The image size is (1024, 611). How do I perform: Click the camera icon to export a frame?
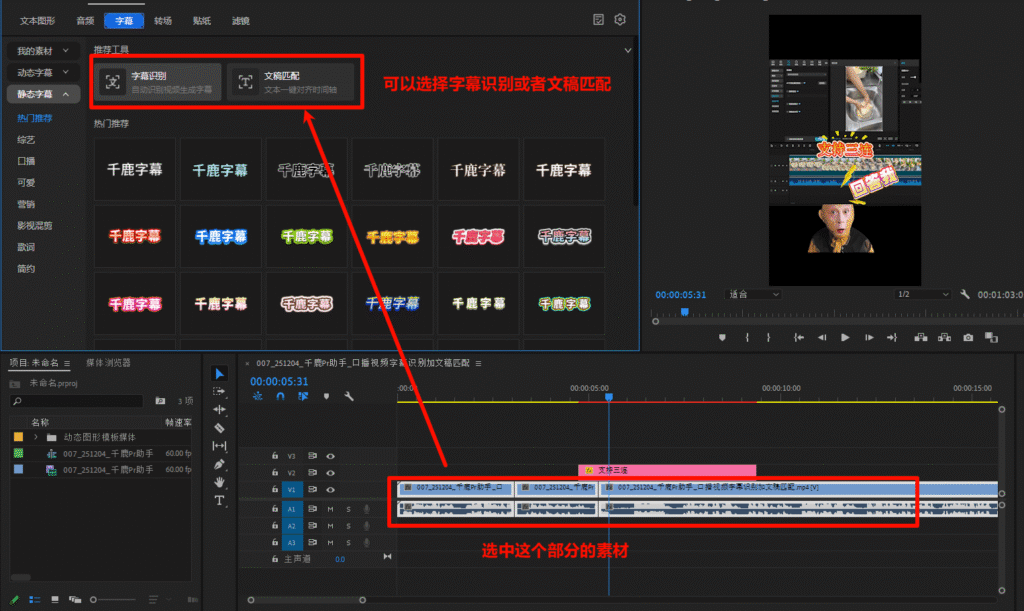pos(968,337)
